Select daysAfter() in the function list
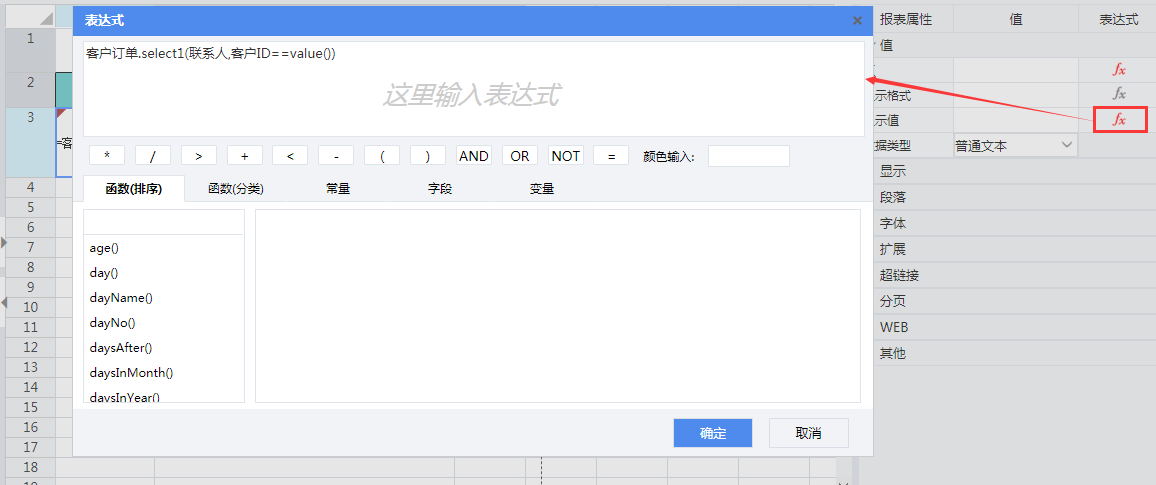Screen dimensions: 1156x485 click(x=121, y=348)
